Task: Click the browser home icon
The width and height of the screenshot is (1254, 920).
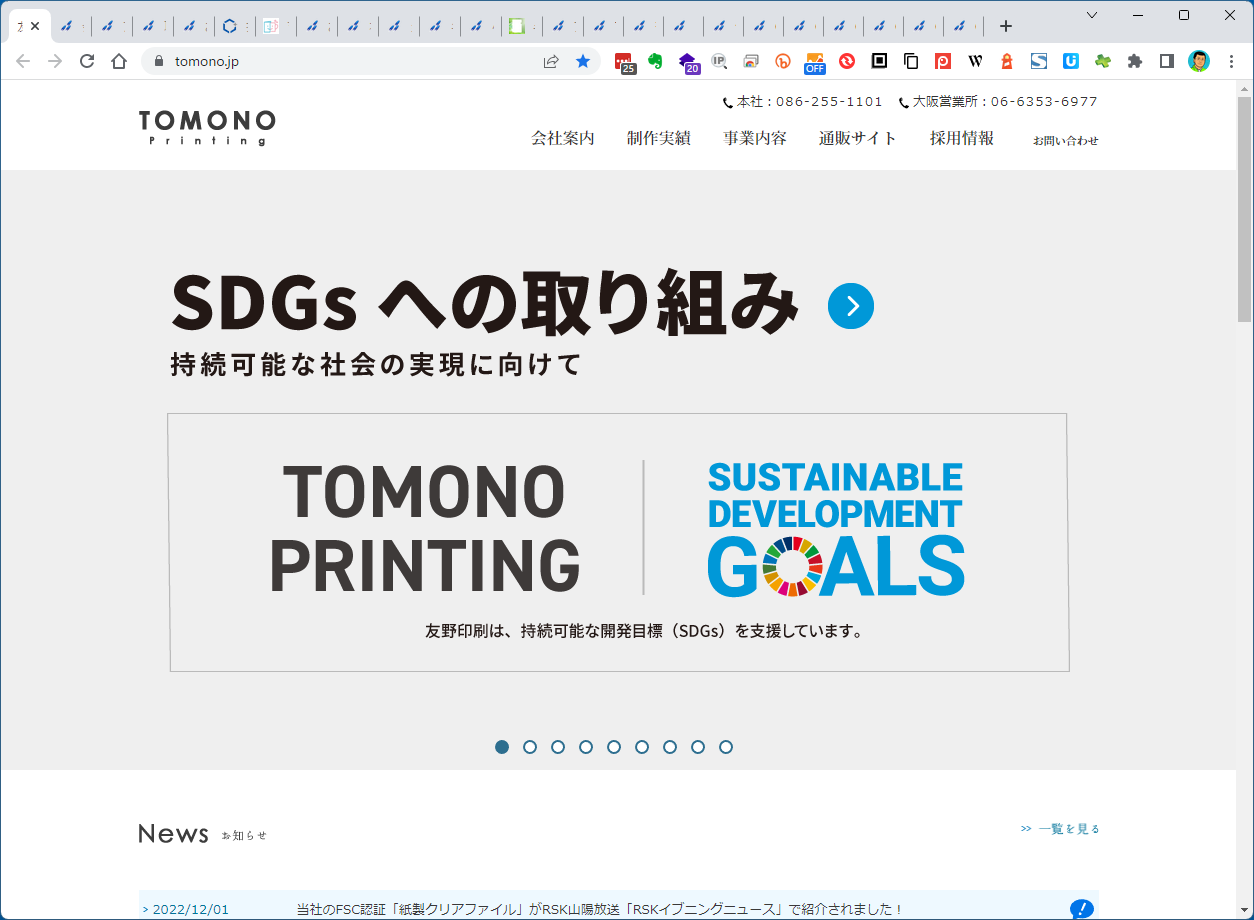Action: pyautogui.click(x=119, y=61)
